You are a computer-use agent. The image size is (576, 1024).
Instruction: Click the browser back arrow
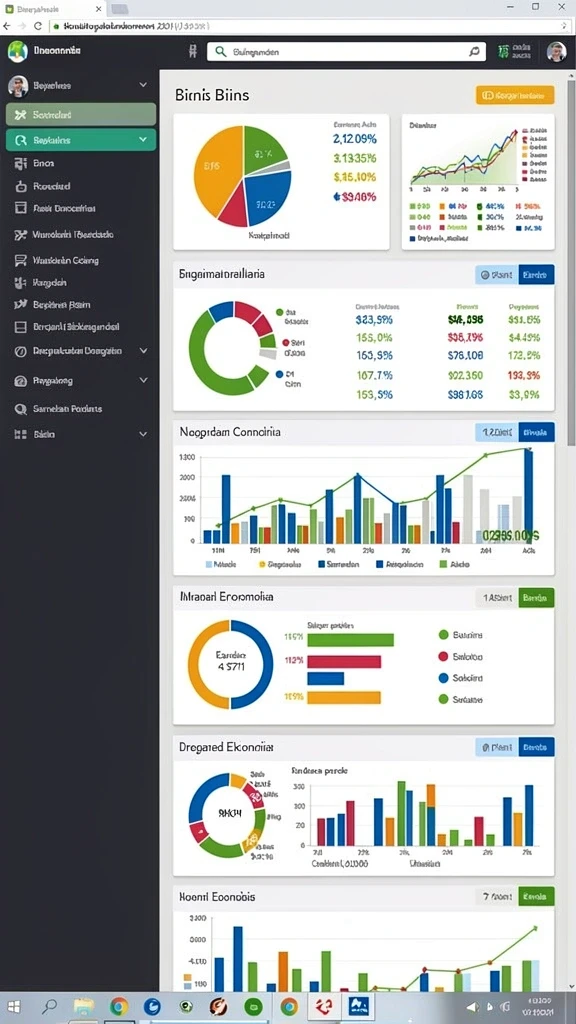tap(7, 26)
